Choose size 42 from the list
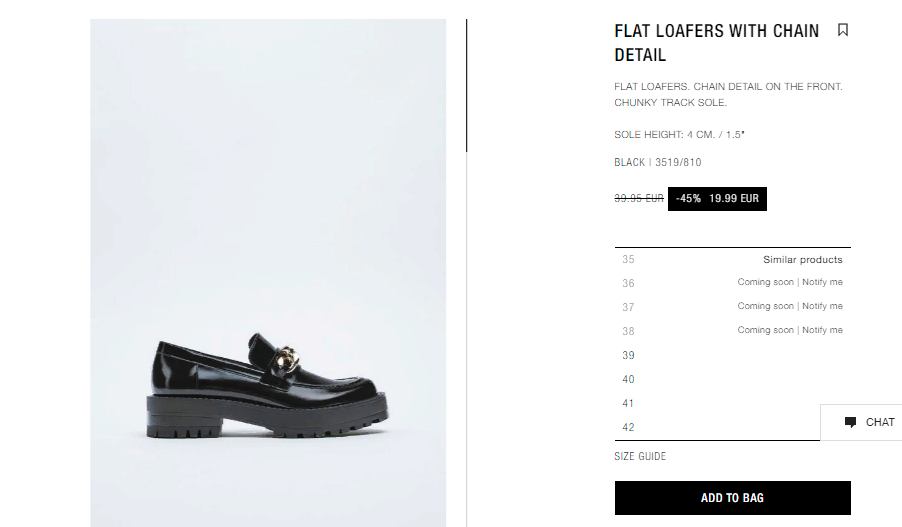Viewport: 902px width, 527px height. coord(717,427)
